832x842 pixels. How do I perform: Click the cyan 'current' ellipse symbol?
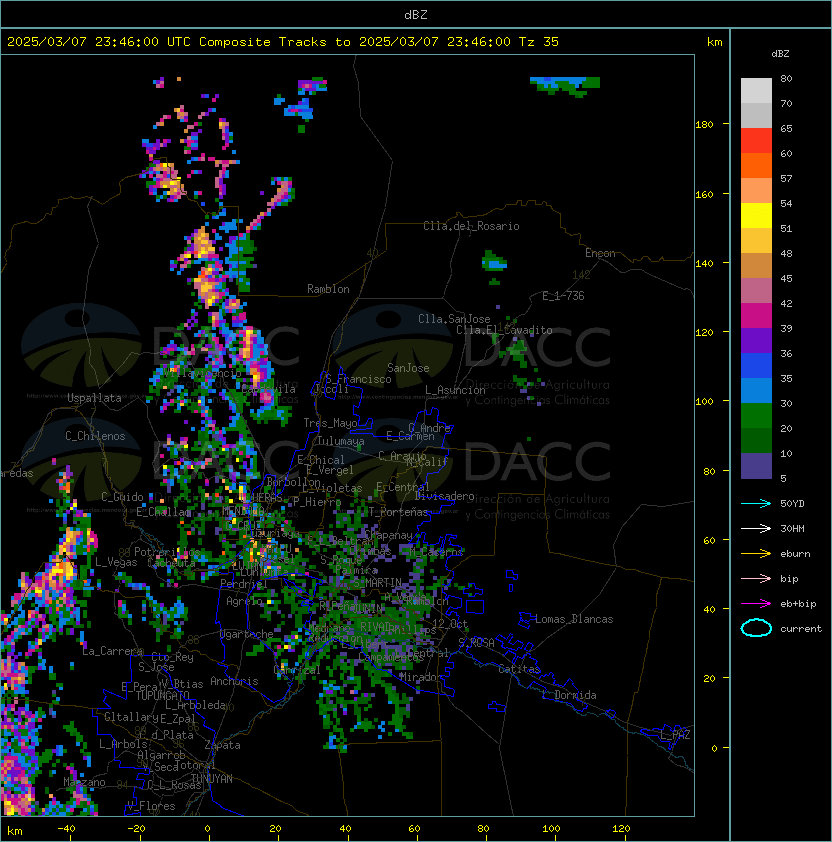(756, 628)
